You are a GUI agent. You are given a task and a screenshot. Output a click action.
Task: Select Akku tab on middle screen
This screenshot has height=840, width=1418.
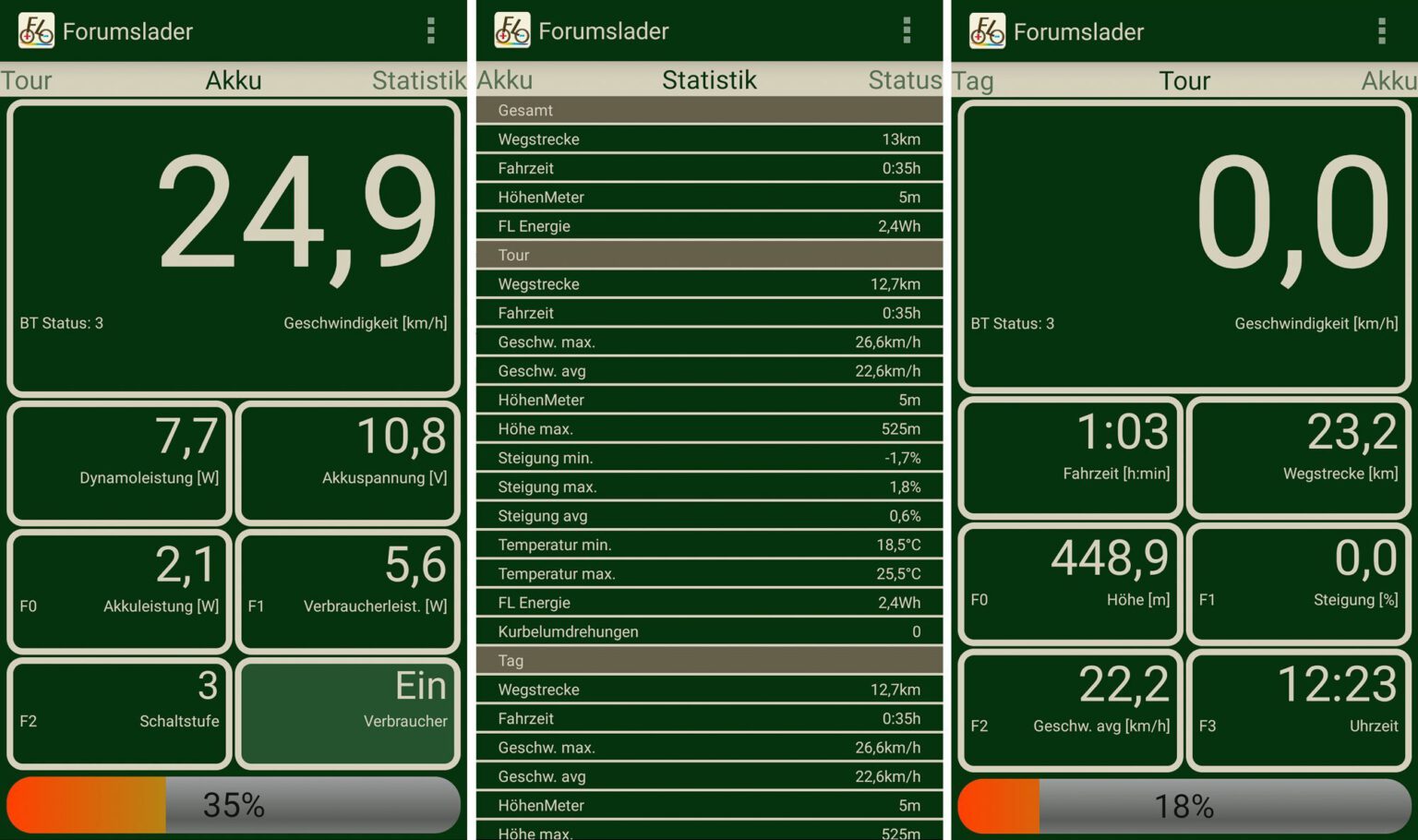(x=505, y=80)
